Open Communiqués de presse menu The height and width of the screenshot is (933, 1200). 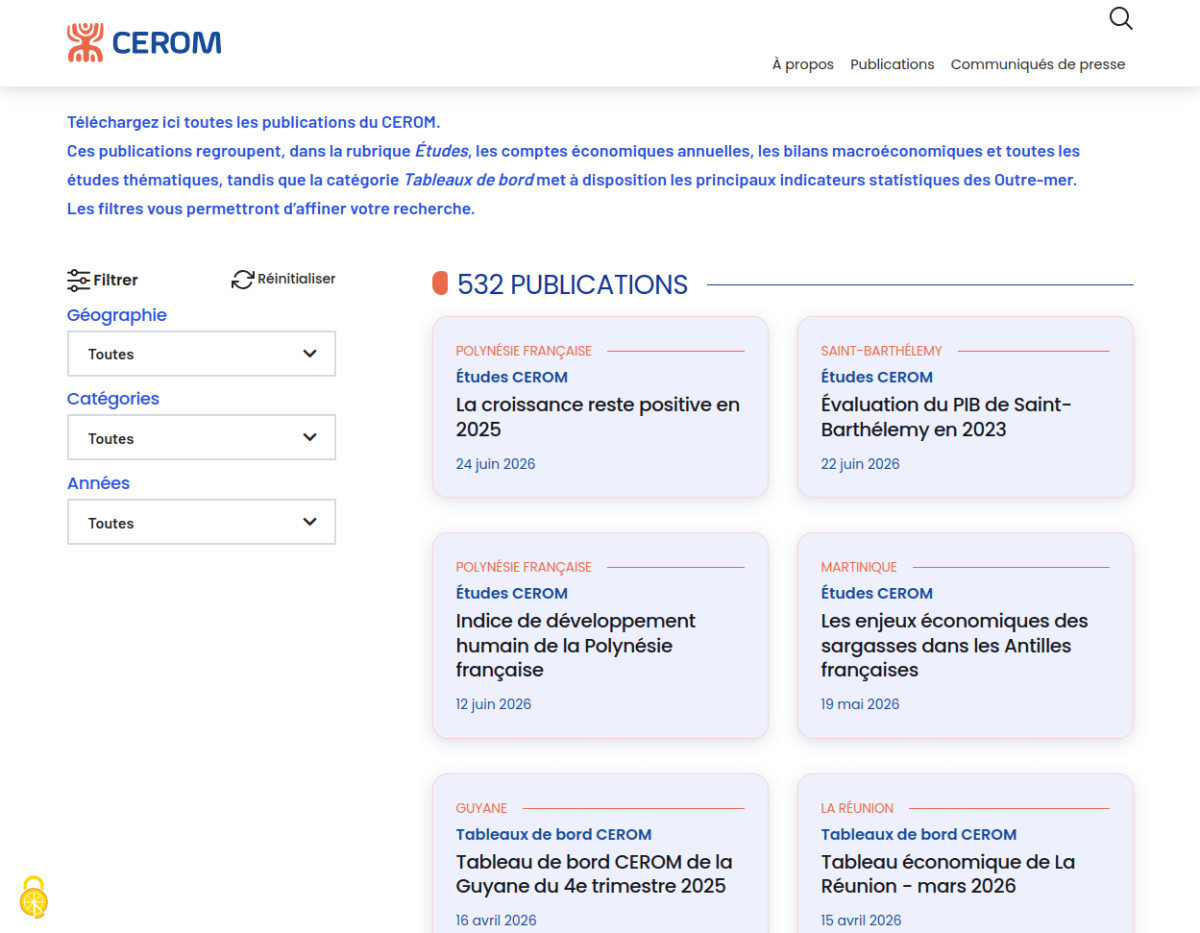pyautogui.click(x=1038, y=64)
